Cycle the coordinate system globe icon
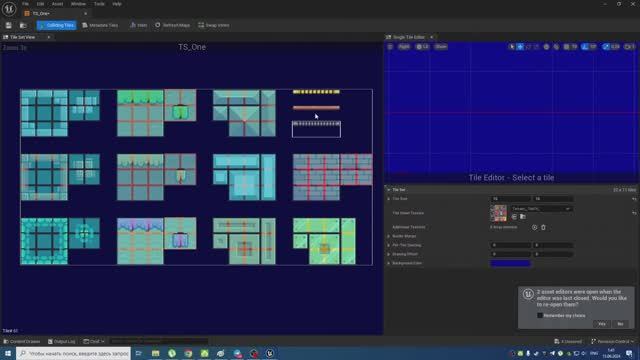The height and width of the screenshot is (360, 640). 546,47
